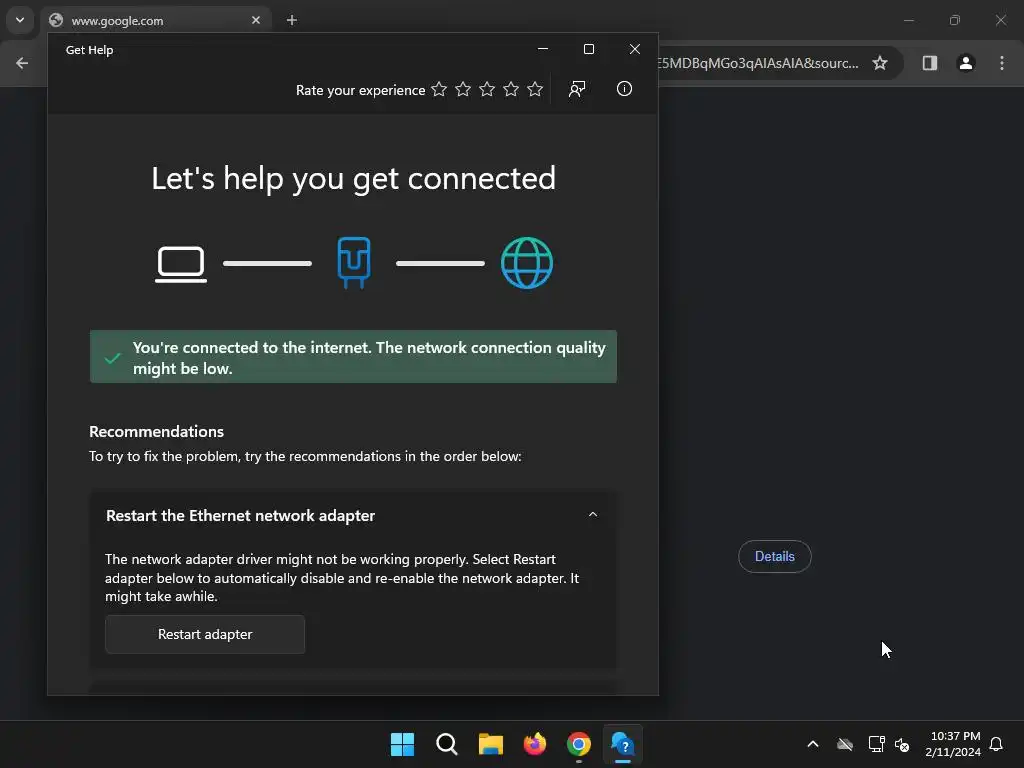The height and width of the screenshot is (768, 1024).
Task: Open the network tray icon
Action: [876, 744]
